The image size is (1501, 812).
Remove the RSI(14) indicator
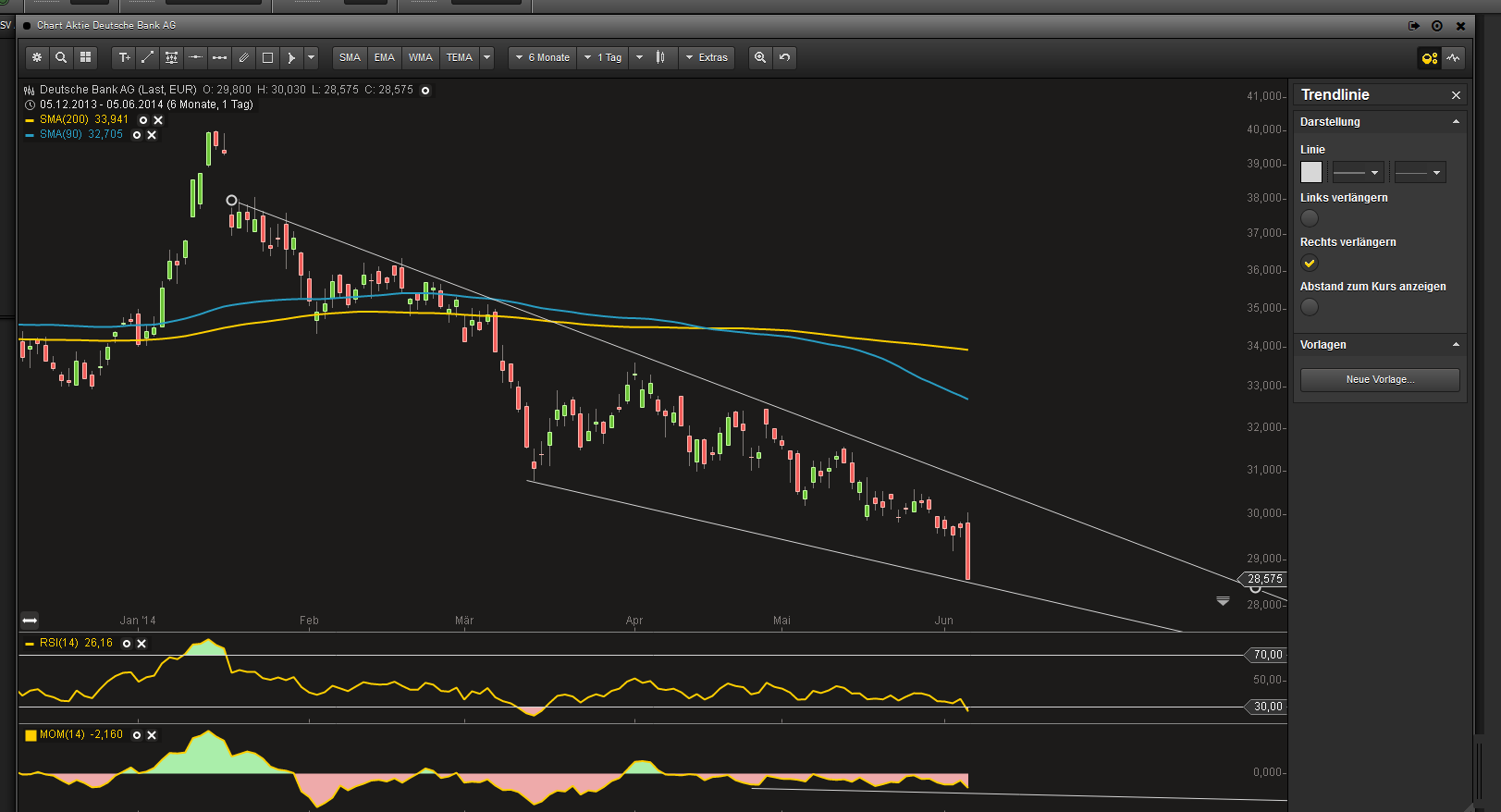(141, 644)
